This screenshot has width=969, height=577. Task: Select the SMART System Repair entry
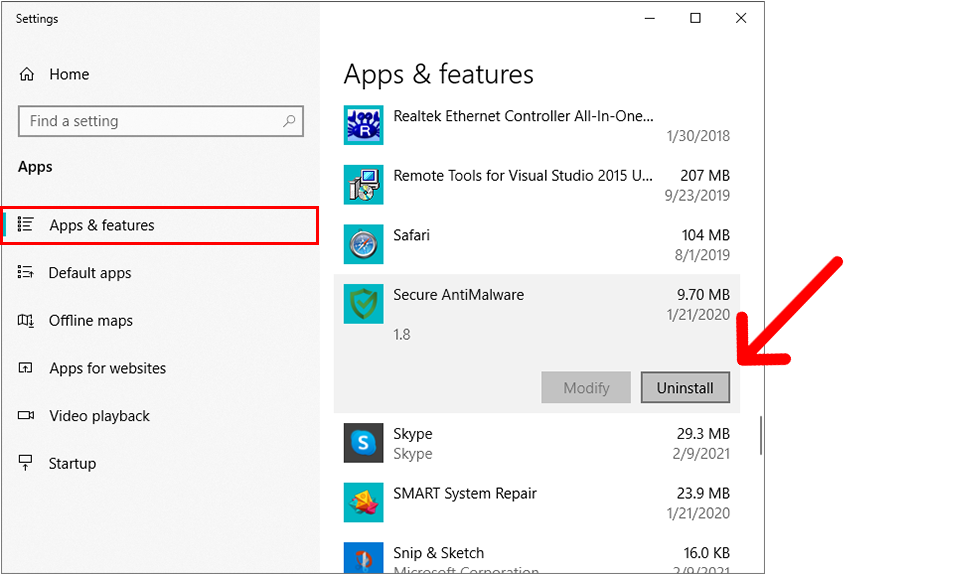pos(536,502)
